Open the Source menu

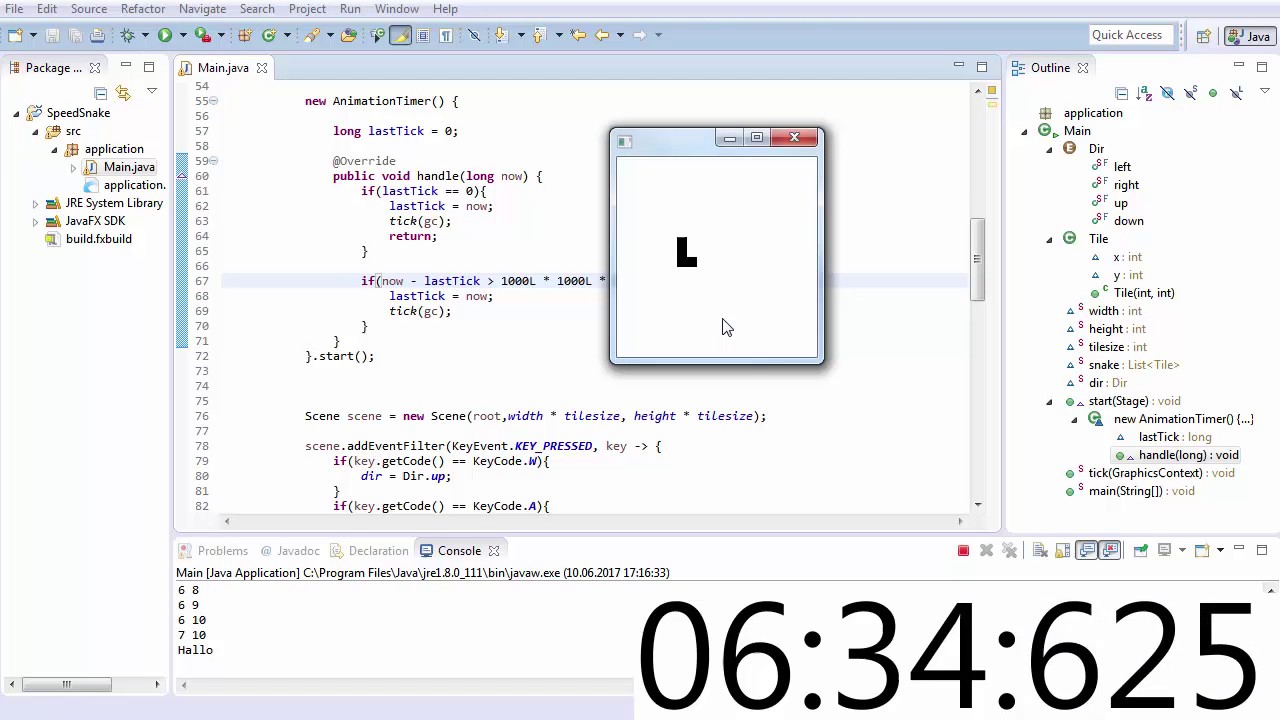point(89,9)
